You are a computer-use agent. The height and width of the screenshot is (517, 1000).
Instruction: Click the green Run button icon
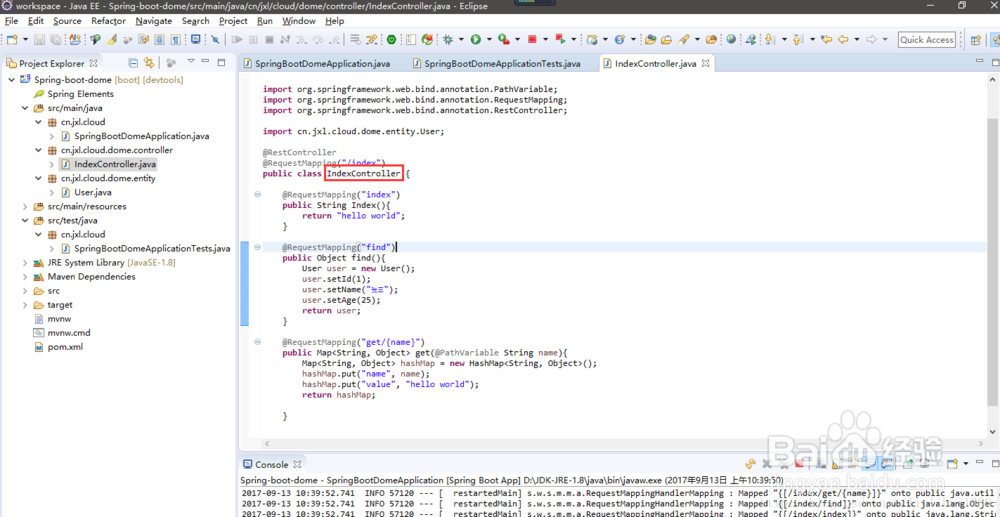pyautogui.click(x=476, y=40)
